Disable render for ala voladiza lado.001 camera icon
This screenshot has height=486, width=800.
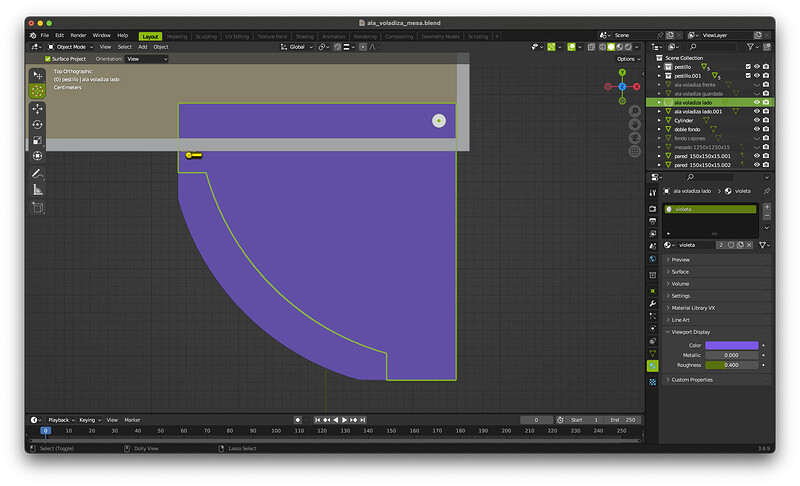766,111
